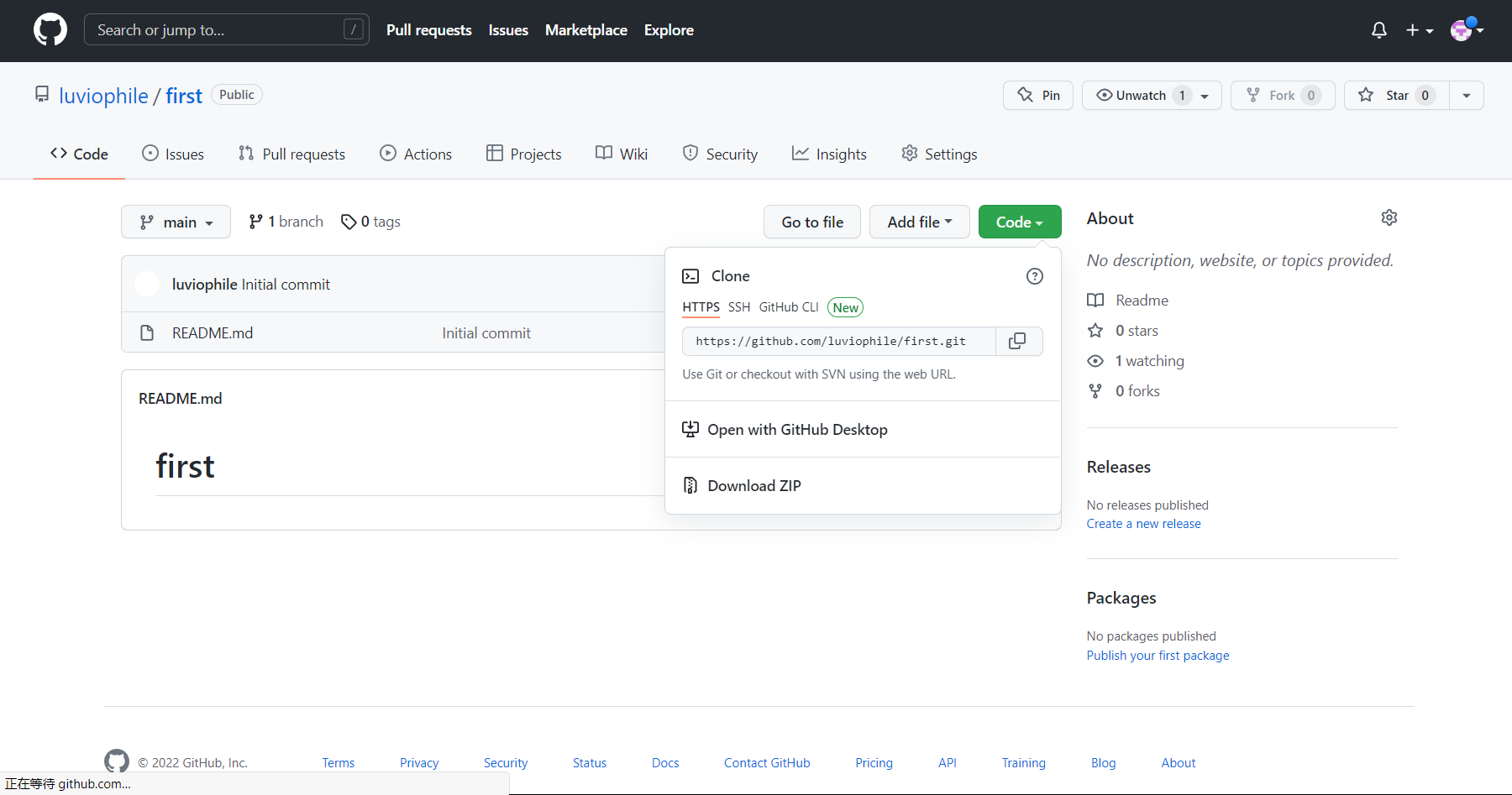Open the Releases heading link
The height and width of the screenshot is (795, 1512).
click(x=1119, y=467)
